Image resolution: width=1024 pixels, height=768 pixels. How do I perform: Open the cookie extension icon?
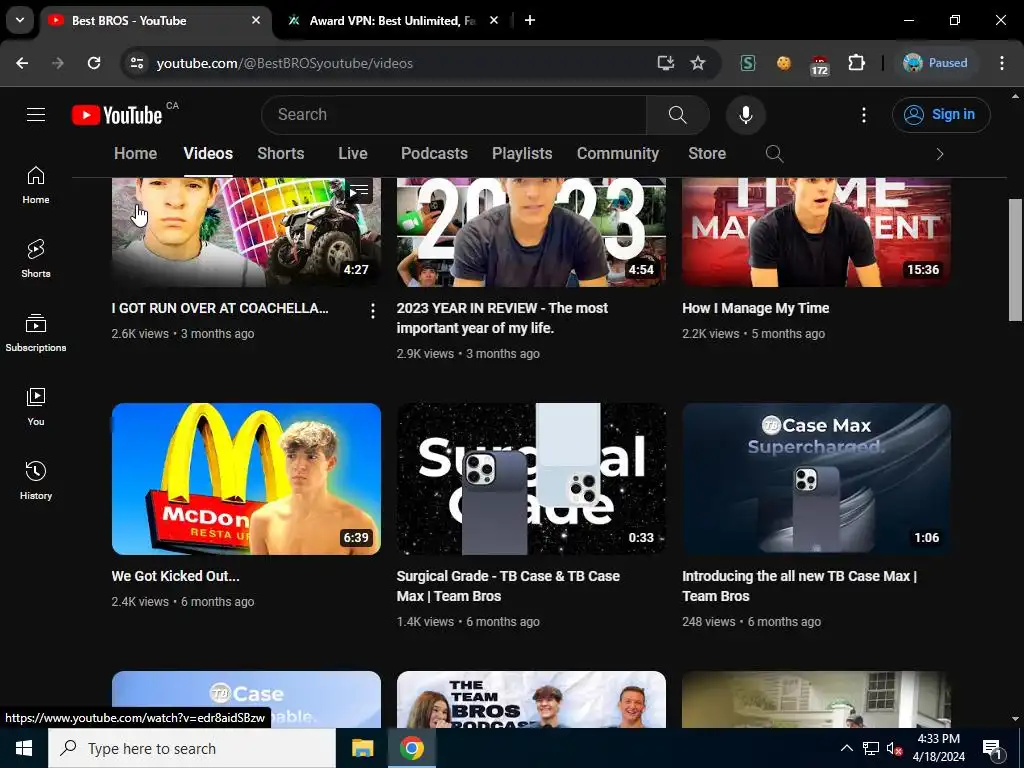784,63
